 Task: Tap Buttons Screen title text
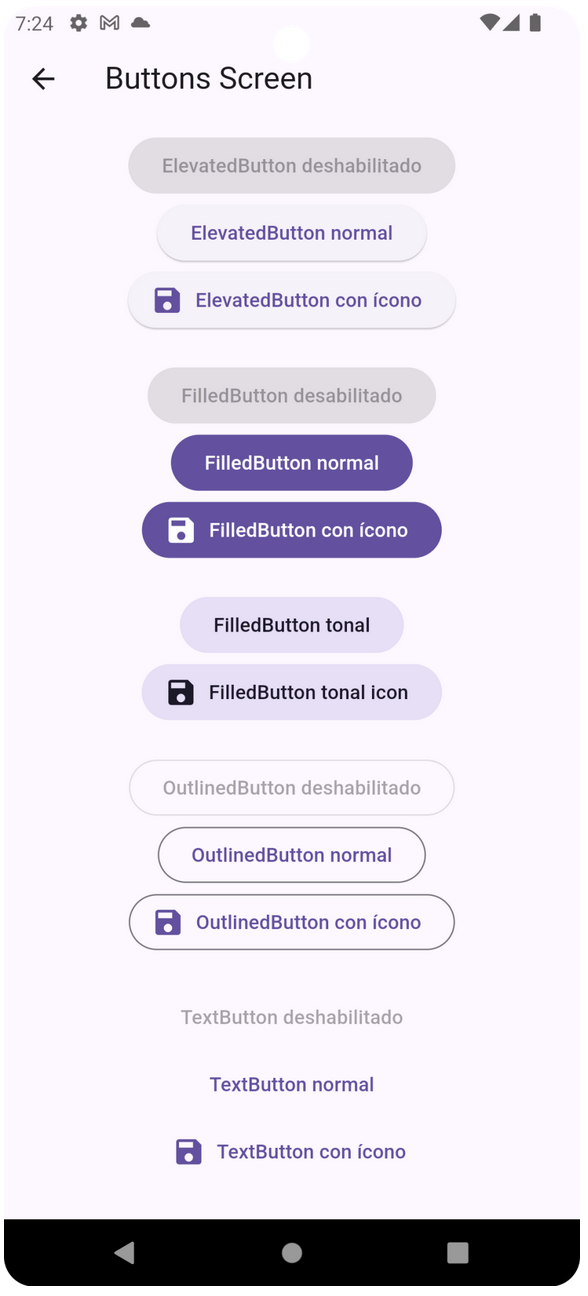coord(209,79)
